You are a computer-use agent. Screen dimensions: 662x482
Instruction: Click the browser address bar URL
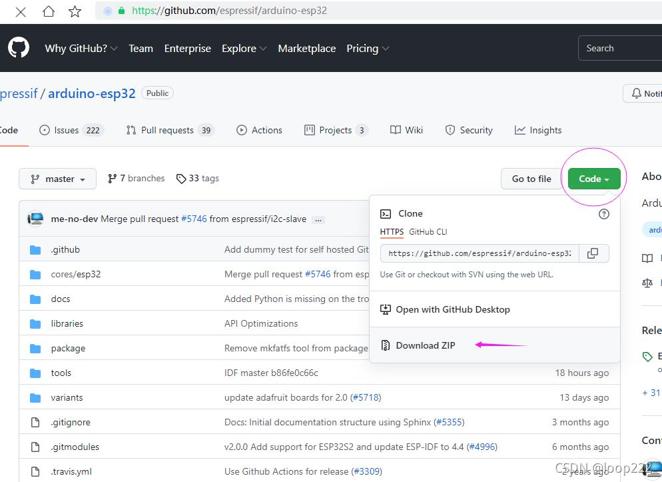(230, 11)
